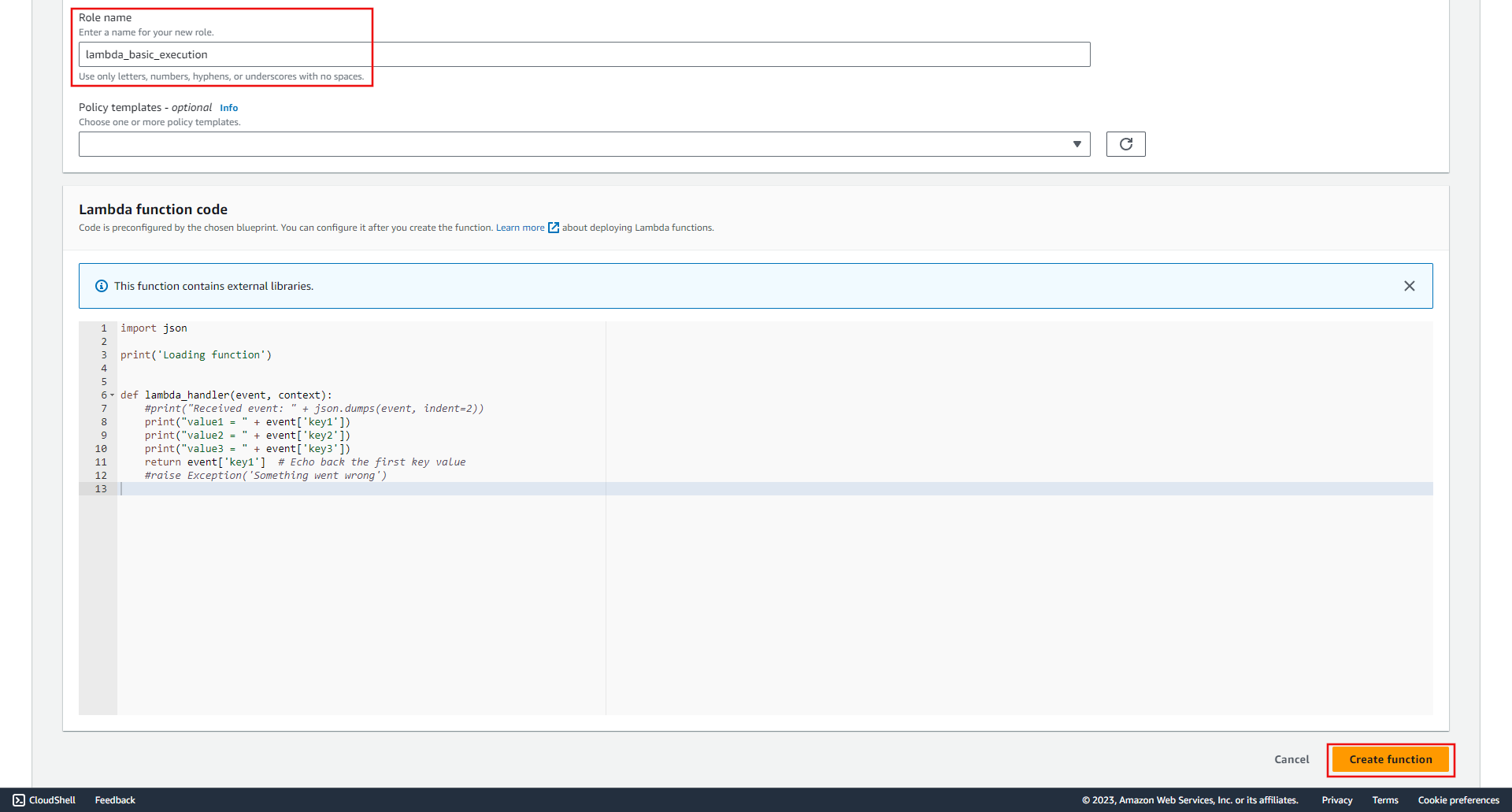The image size is (1512, 812).
Task: Refresh the policy templates list
Action: tap(1125, 143)
